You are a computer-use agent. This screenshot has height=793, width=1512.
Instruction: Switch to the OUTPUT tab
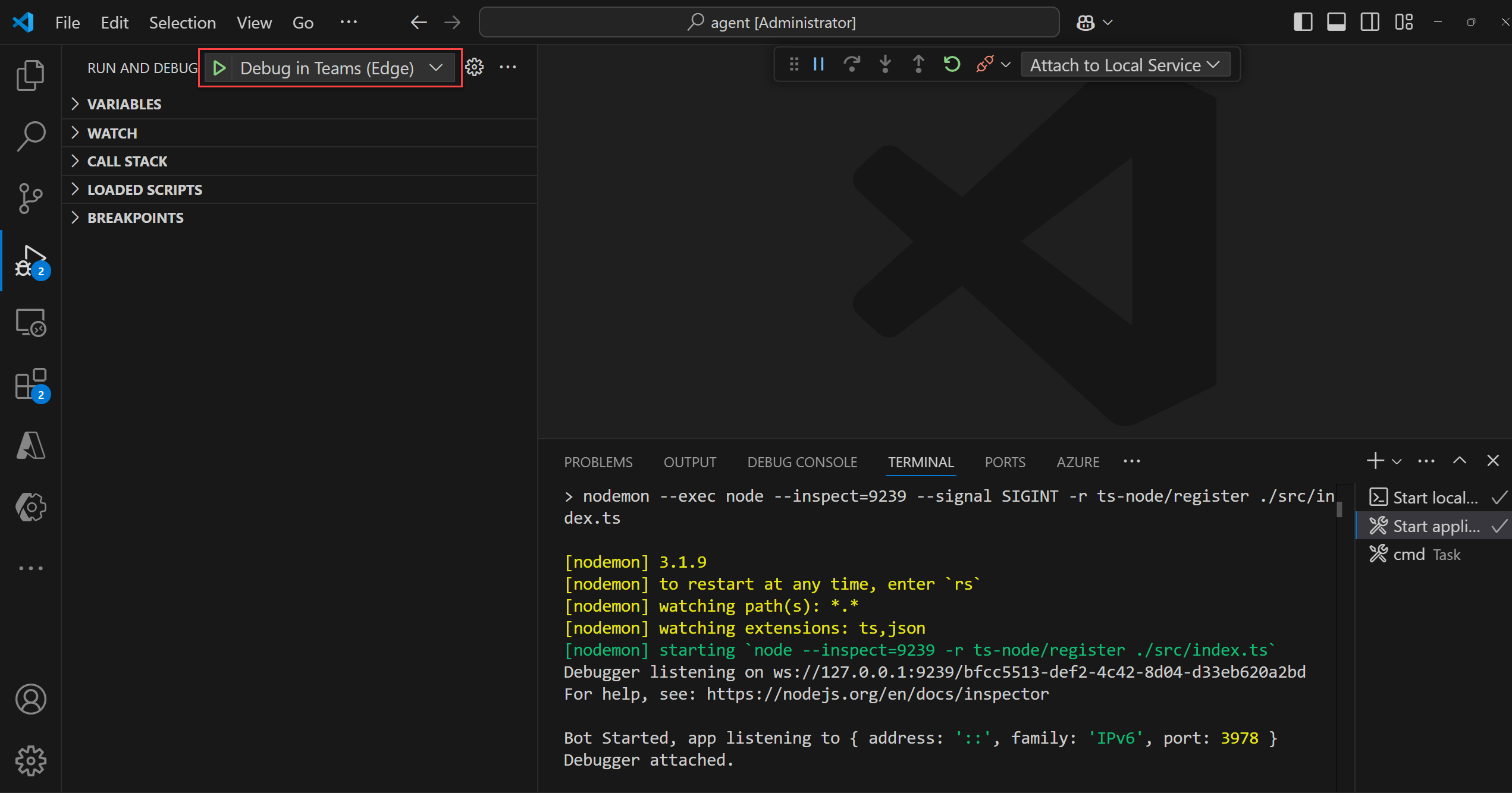click(x=690, y=462)
